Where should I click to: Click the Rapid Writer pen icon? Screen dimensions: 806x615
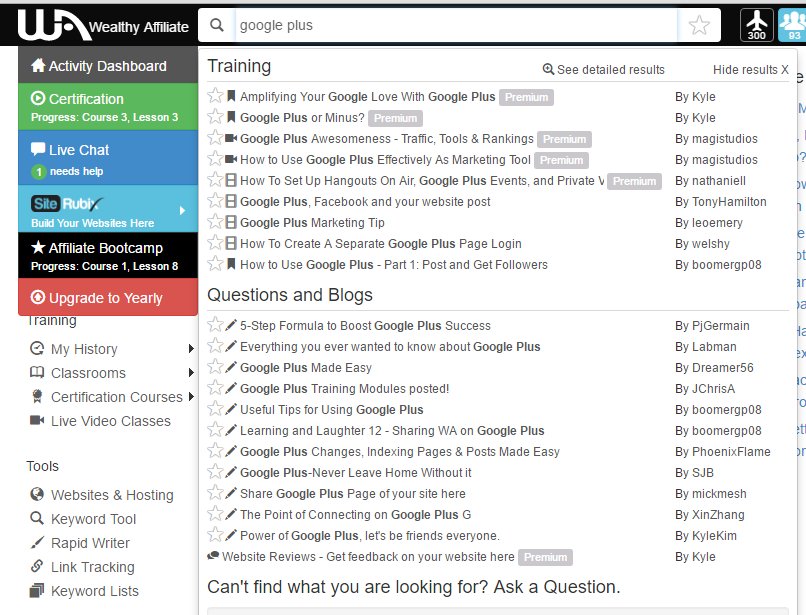point(37,542)
